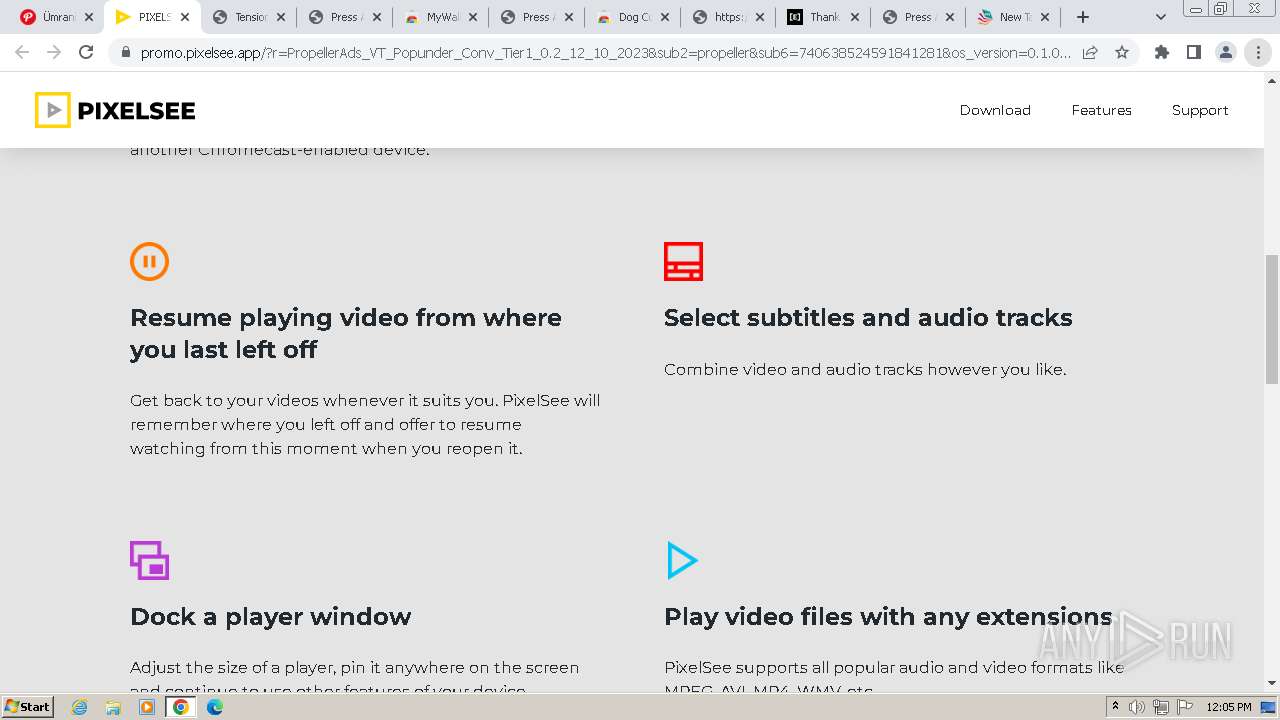Launch Internet Explorer from taskbar
This screenshot has height=720, width=1280.
[x=80, y=707]
